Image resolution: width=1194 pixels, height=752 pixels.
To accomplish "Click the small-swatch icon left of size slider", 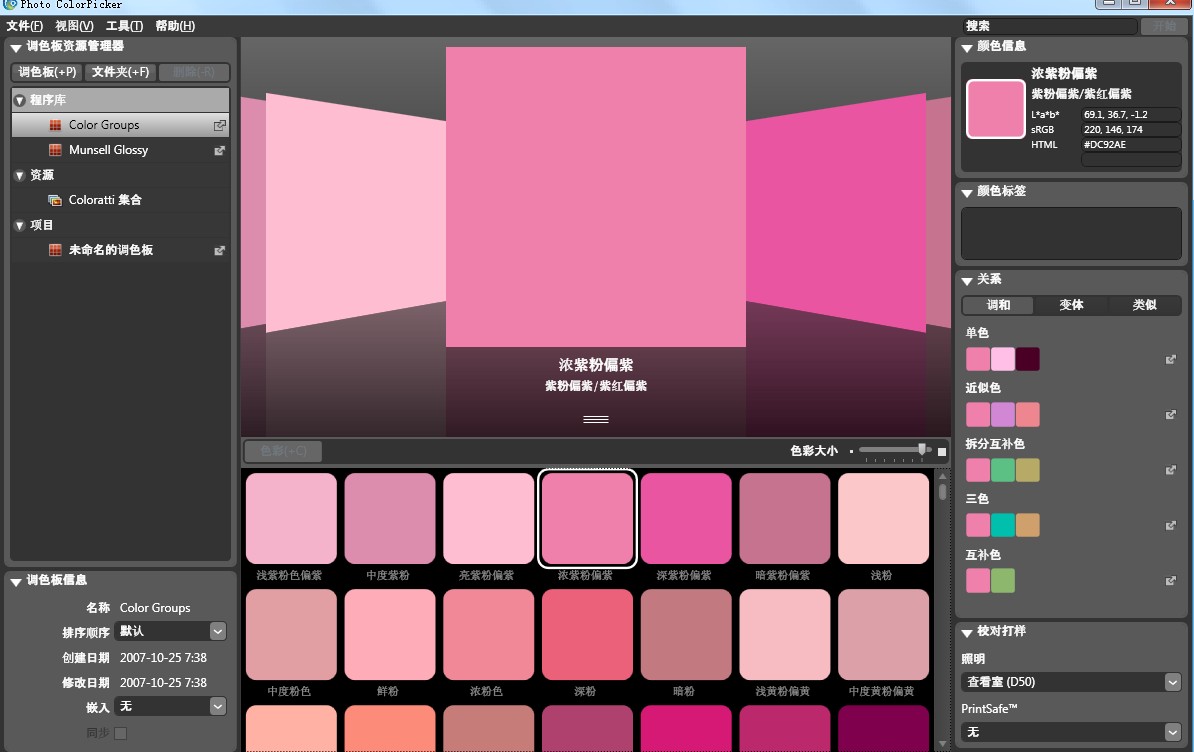I will coord(851,451).
